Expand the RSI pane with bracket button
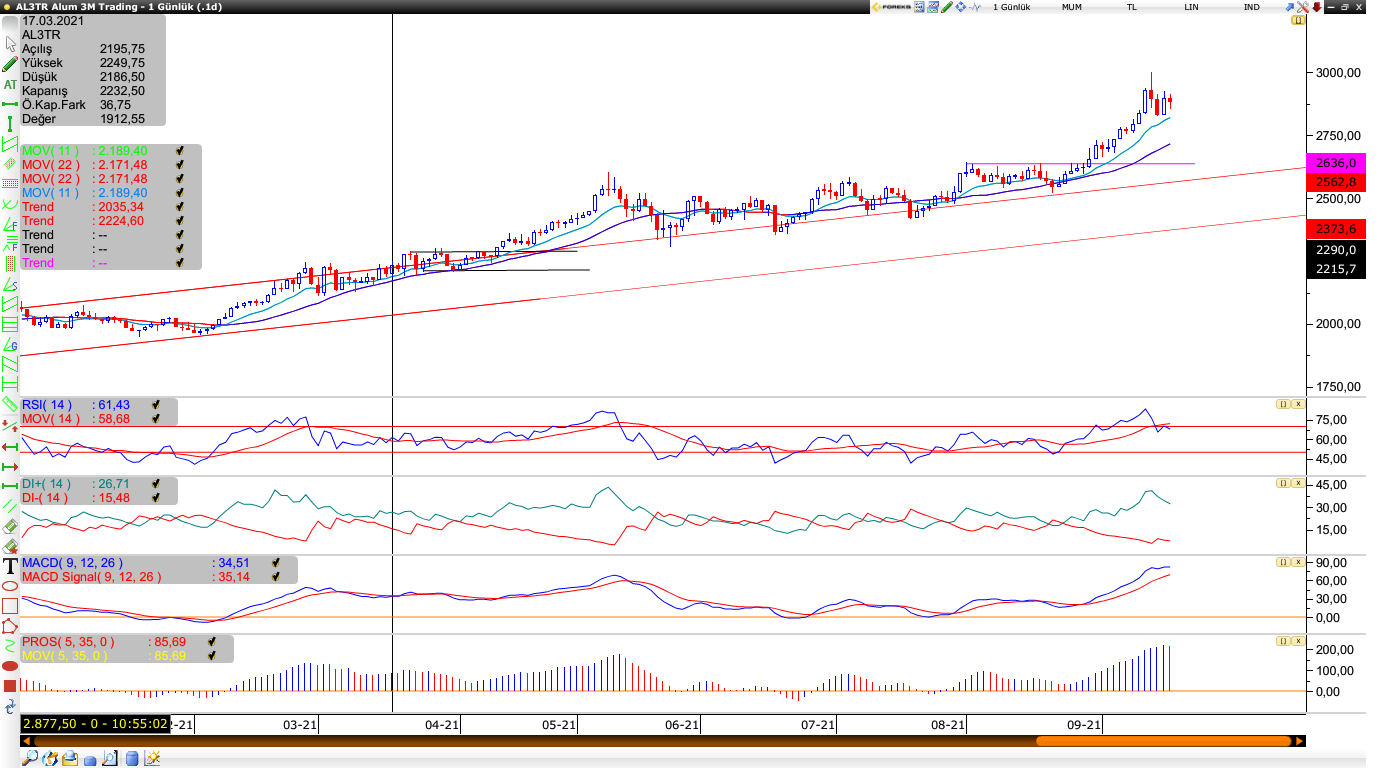 tap(1282, 404)
